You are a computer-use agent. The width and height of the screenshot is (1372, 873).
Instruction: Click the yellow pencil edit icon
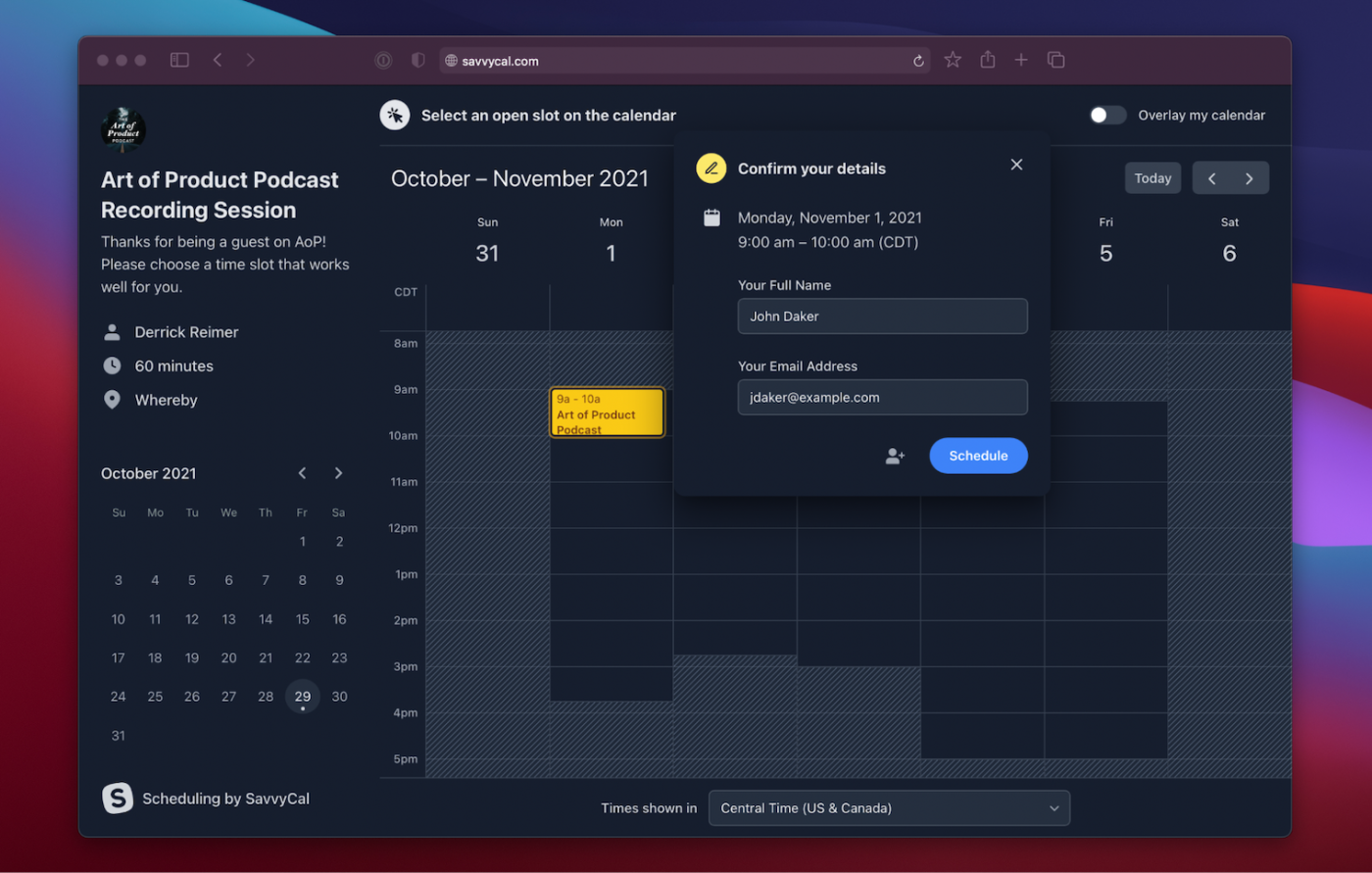(x=711, y=169)
